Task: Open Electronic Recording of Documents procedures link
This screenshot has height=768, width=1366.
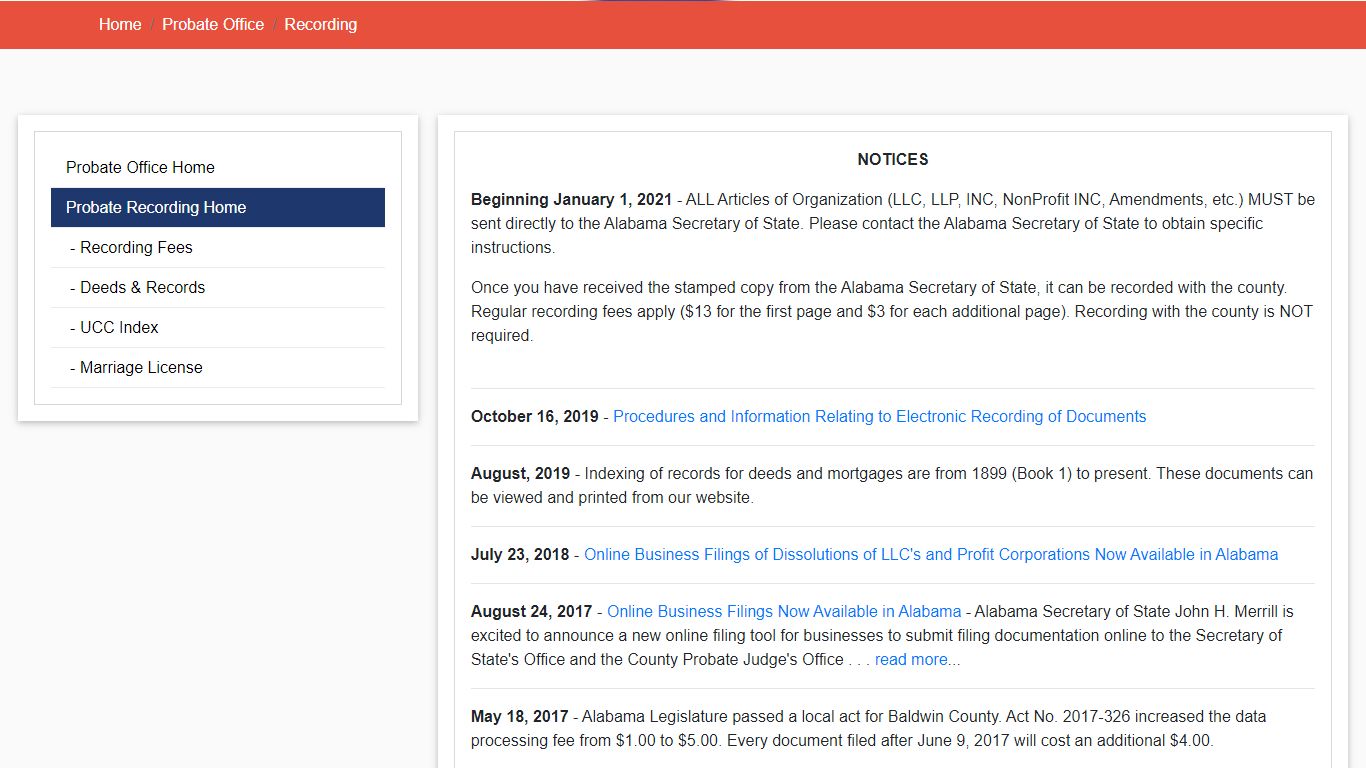Action: [880, 416]
